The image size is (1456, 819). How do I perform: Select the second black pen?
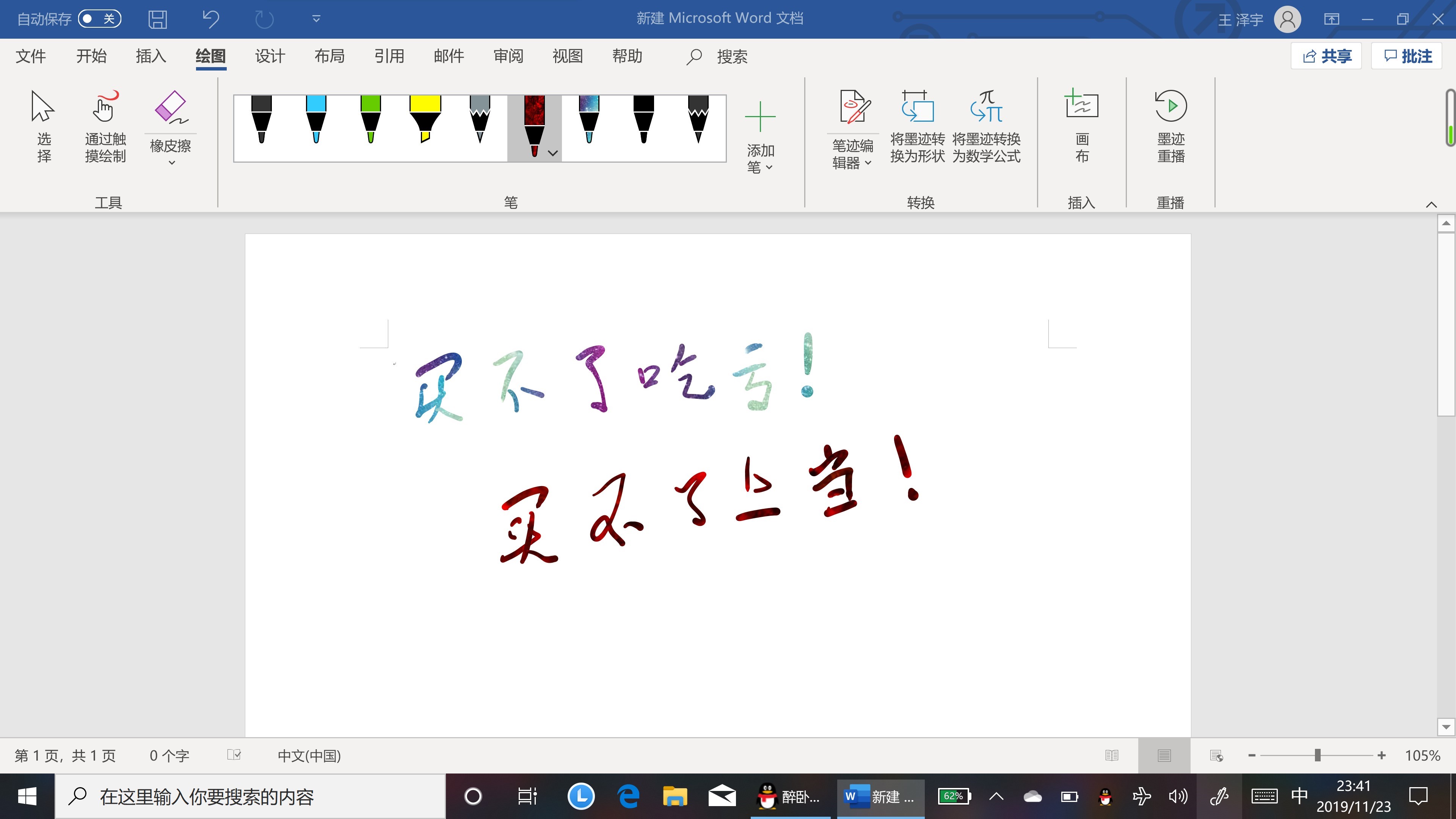tap(644, 119)
